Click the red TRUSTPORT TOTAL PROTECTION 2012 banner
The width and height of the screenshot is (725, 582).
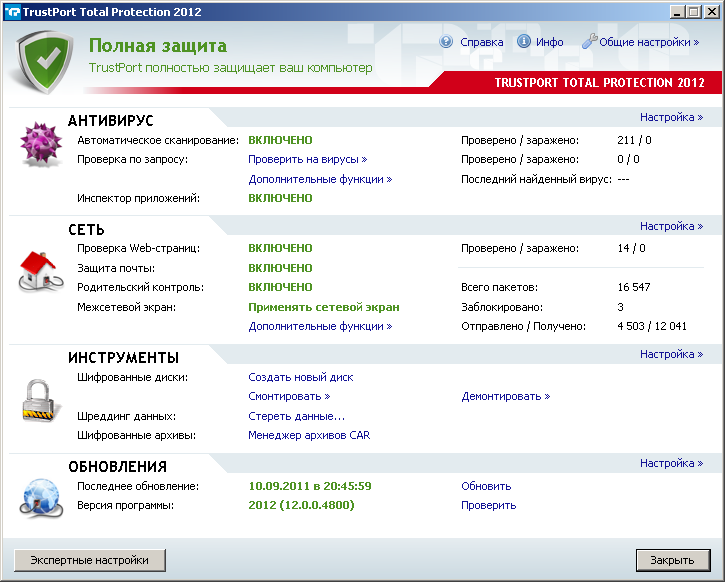point(599,83)
